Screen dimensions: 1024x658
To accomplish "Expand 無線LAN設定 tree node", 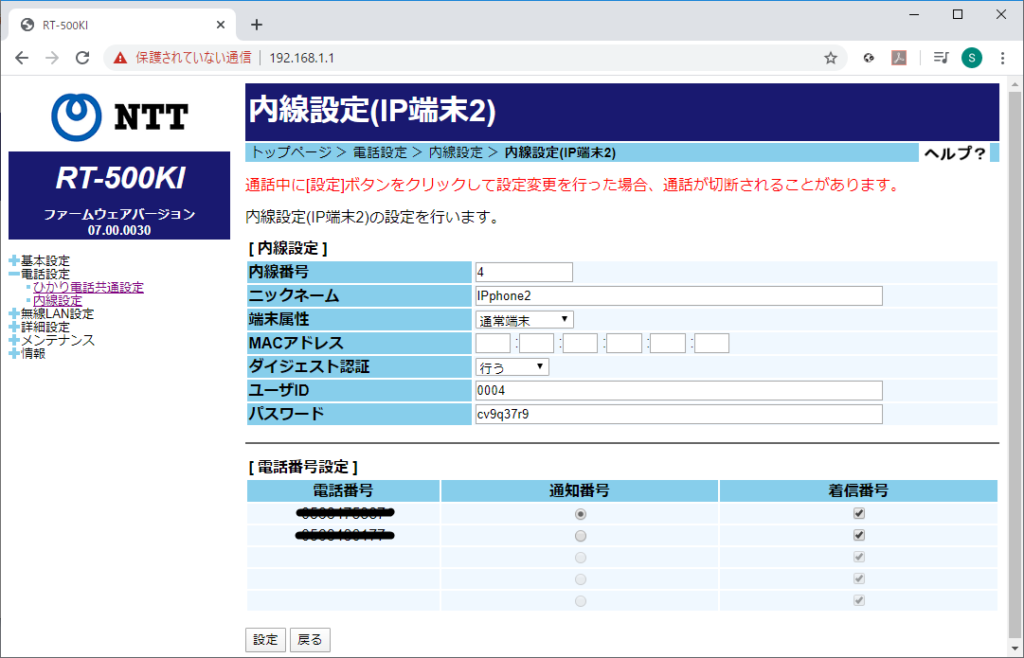I will 14,314.
